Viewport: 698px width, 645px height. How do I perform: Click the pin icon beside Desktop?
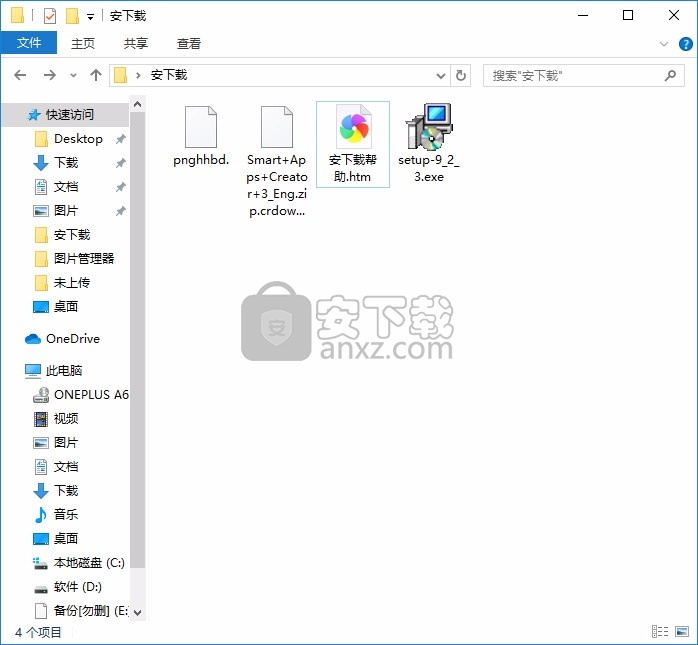click(121, 139)
